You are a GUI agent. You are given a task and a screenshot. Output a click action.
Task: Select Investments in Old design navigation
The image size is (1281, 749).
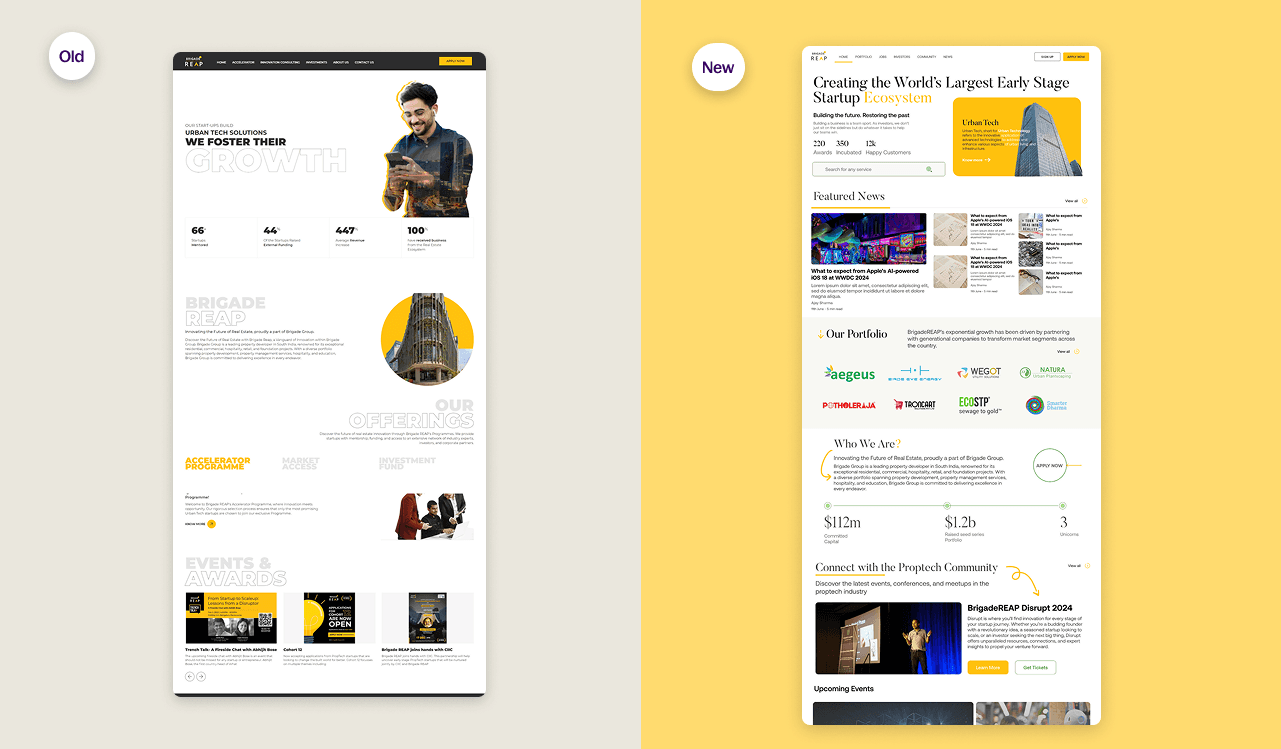coord(316,62)
